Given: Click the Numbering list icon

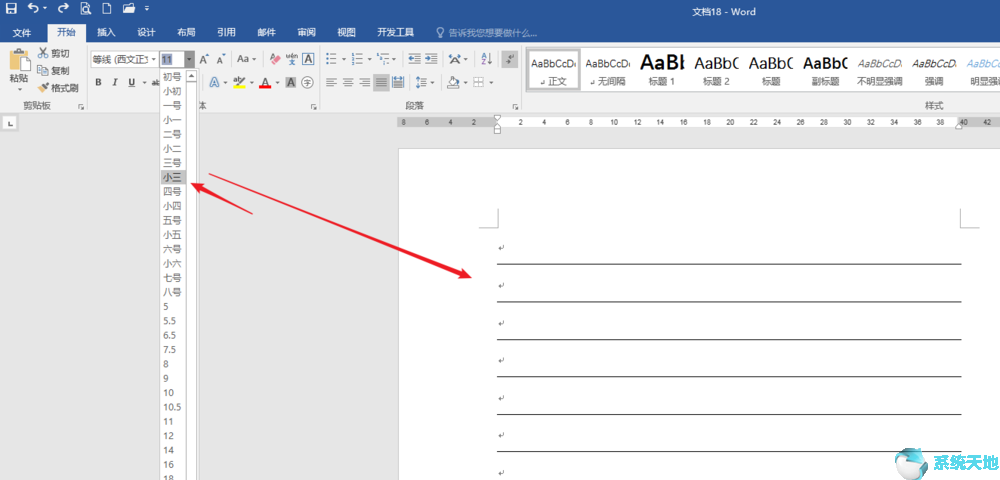Looking at the screenshot, I should (x=357, y=59).
